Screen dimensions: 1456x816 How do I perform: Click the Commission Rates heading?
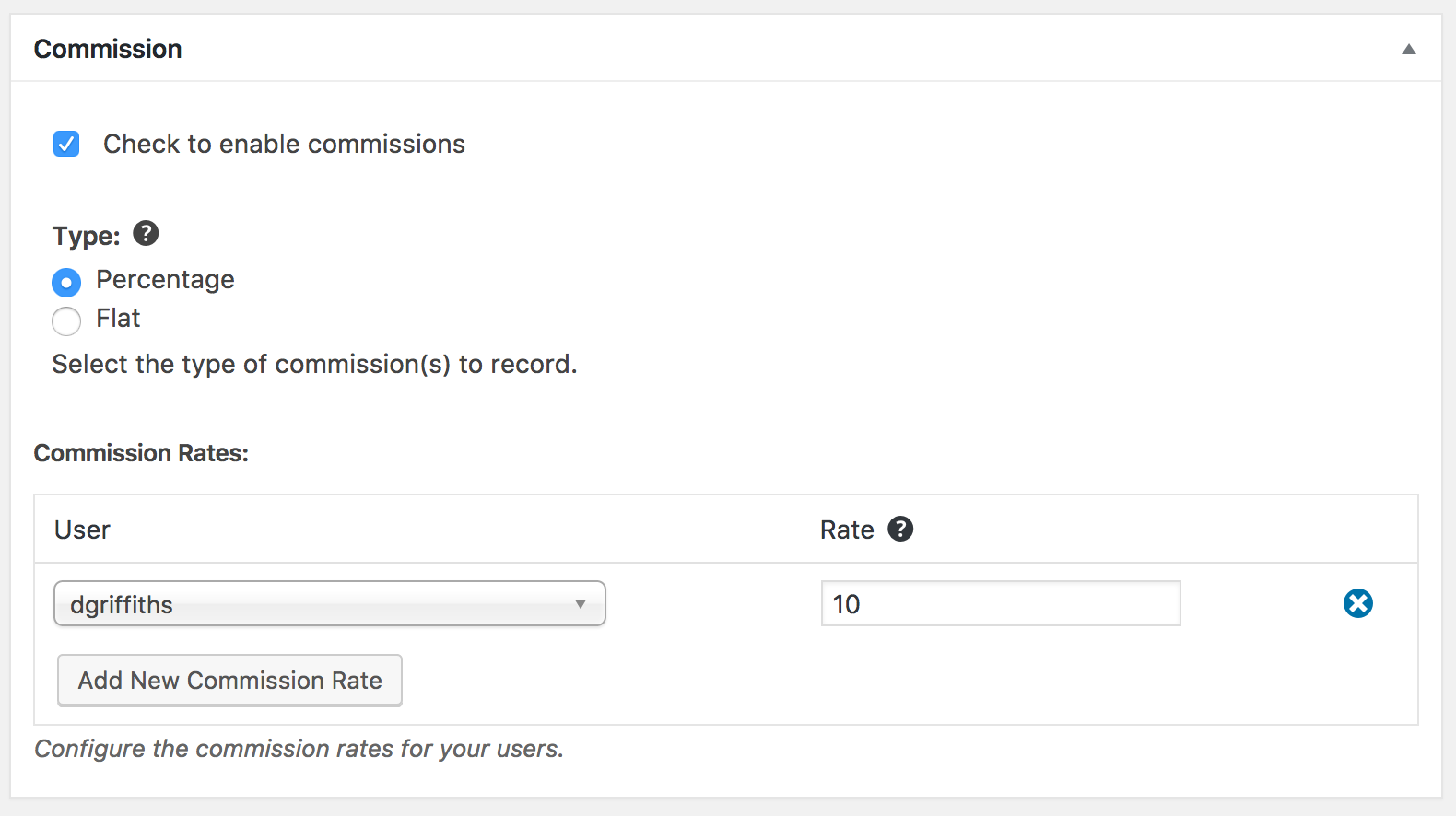(141, 453)
